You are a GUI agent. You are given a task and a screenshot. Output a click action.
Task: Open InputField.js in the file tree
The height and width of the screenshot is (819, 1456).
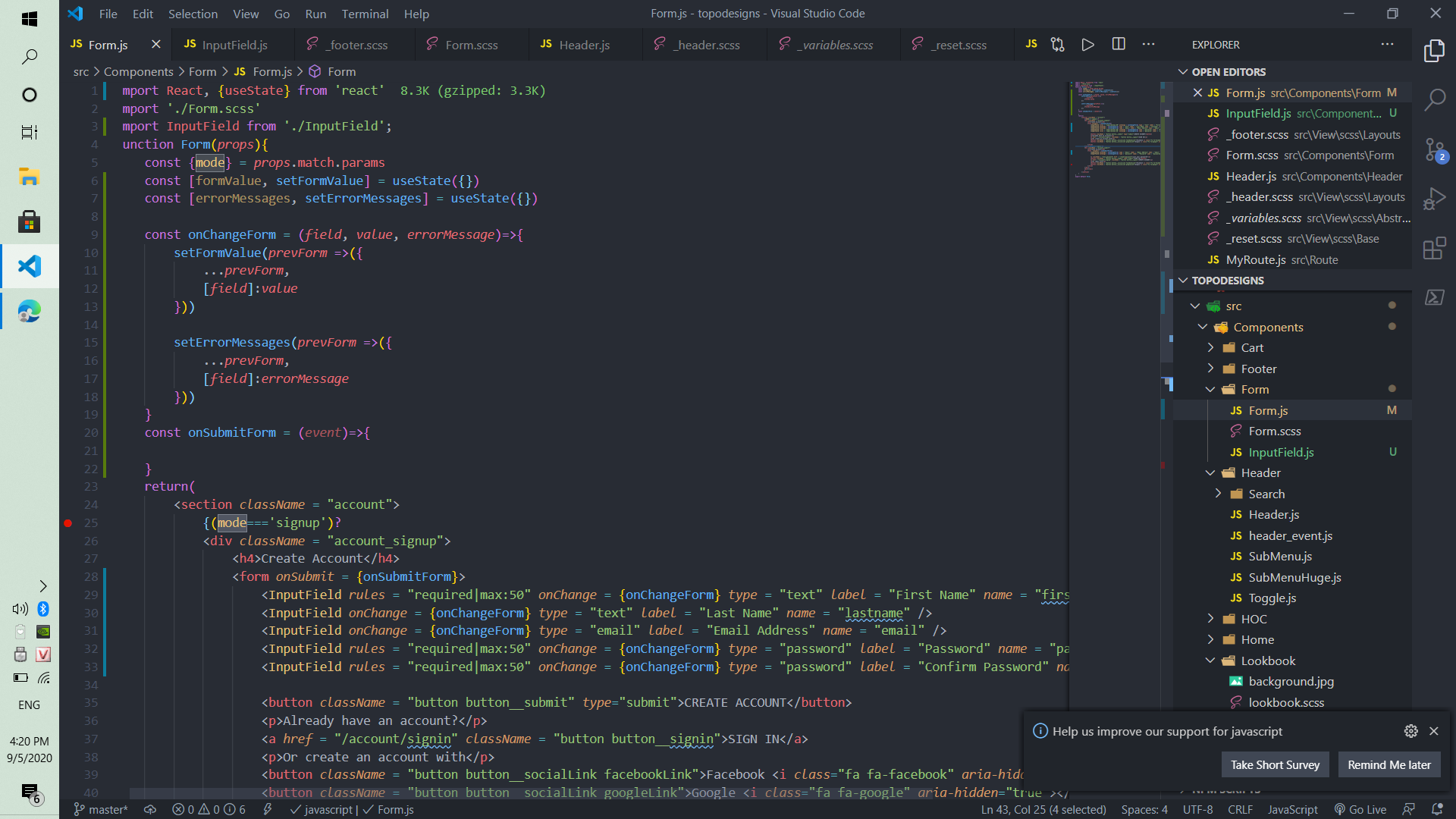[1281, 452]
